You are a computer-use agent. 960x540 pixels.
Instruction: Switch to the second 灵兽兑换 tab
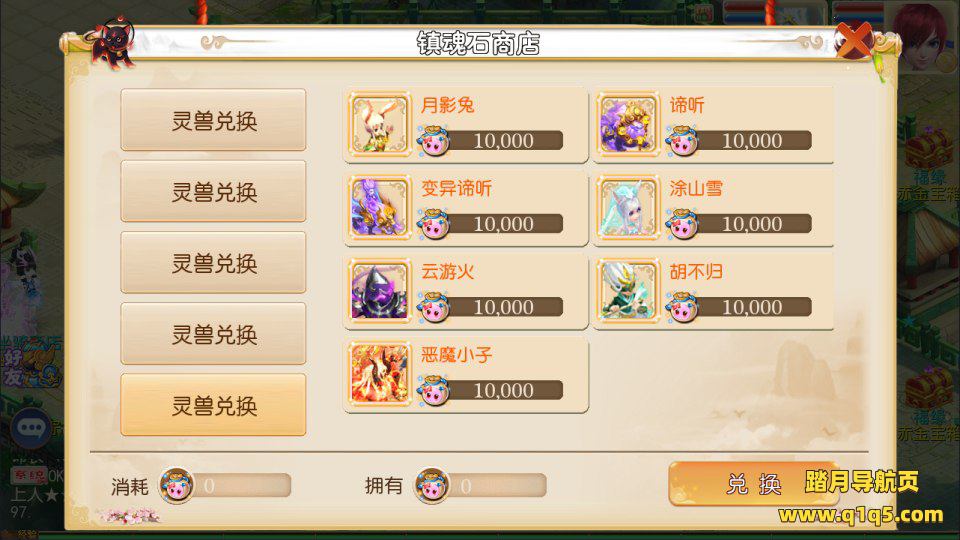click(213, 191)
